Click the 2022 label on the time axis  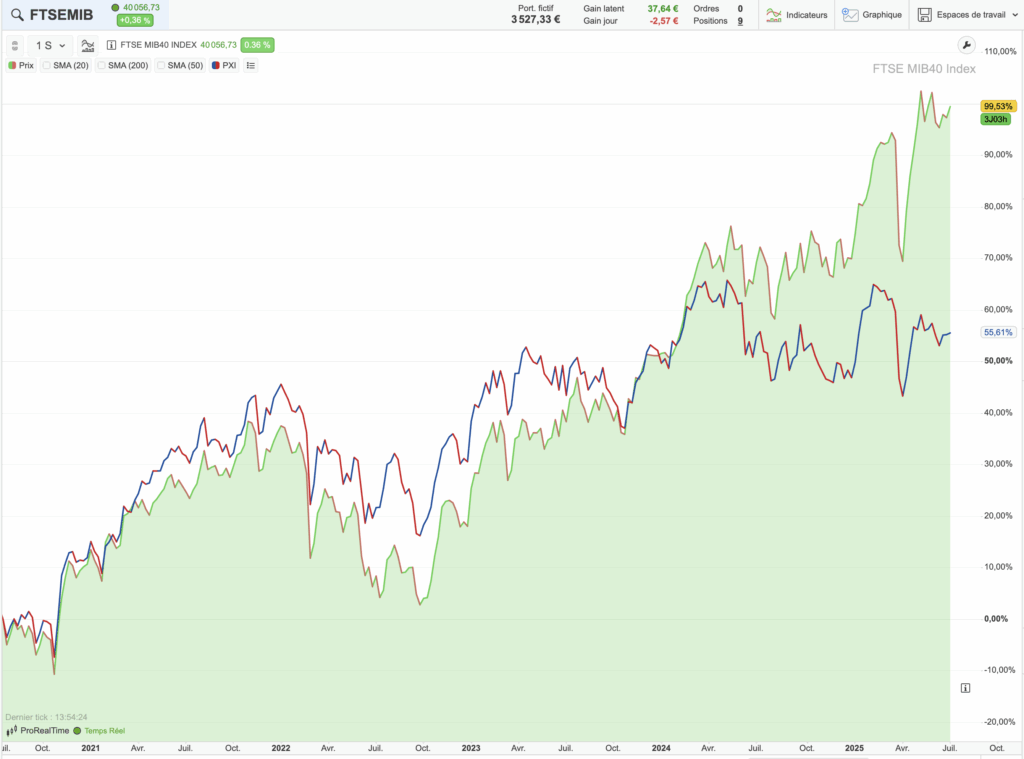(281, 748)
